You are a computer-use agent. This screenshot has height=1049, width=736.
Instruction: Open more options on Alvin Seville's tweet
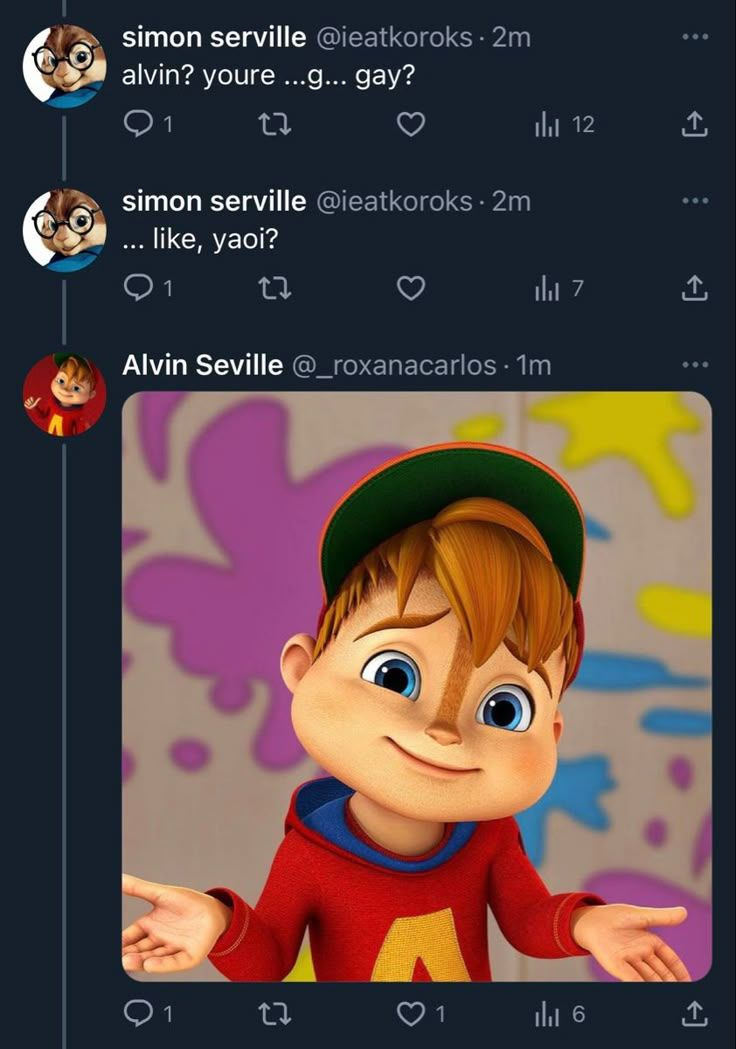point(694,365)
